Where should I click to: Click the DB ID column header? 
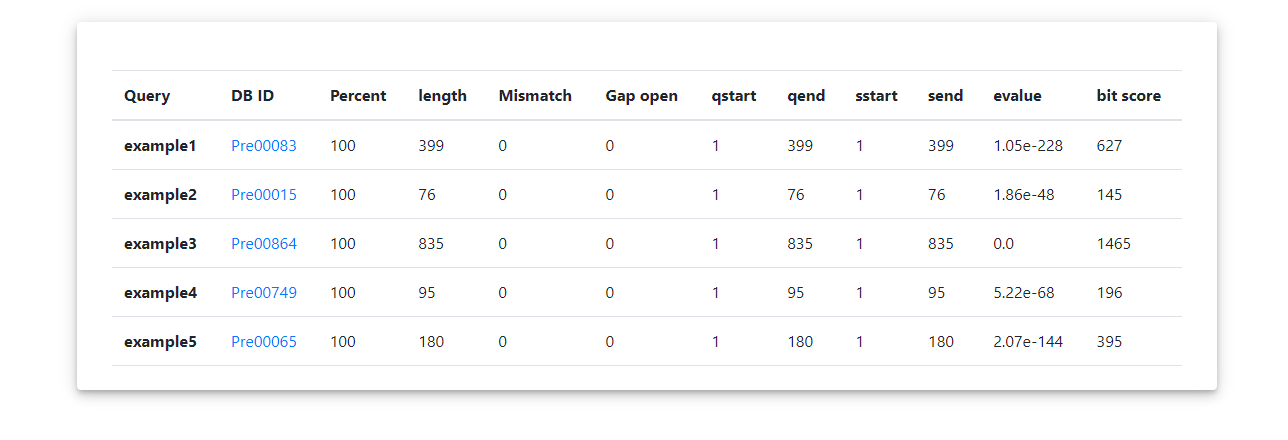(252, 96)
